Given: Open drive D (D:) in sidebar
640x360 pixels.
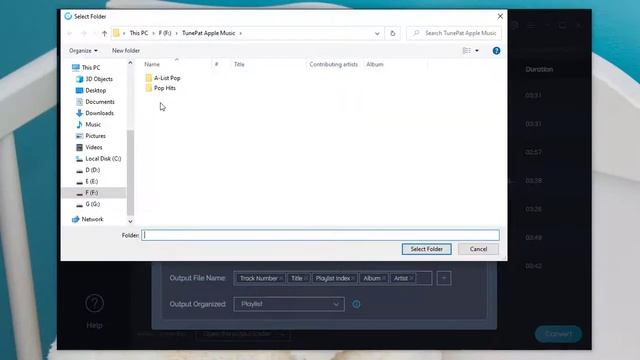Looking at the screenshot, I should pyautogui.click(x=88, y=170).
